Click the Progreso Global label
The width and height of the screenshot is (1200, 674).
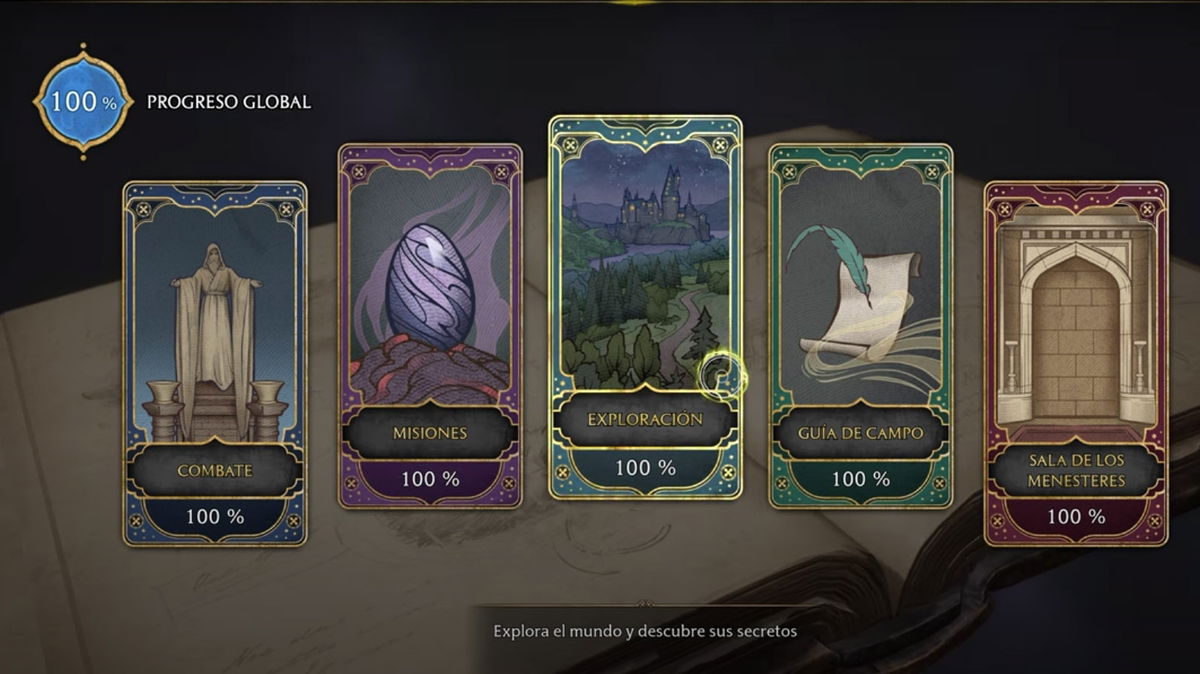229,102
